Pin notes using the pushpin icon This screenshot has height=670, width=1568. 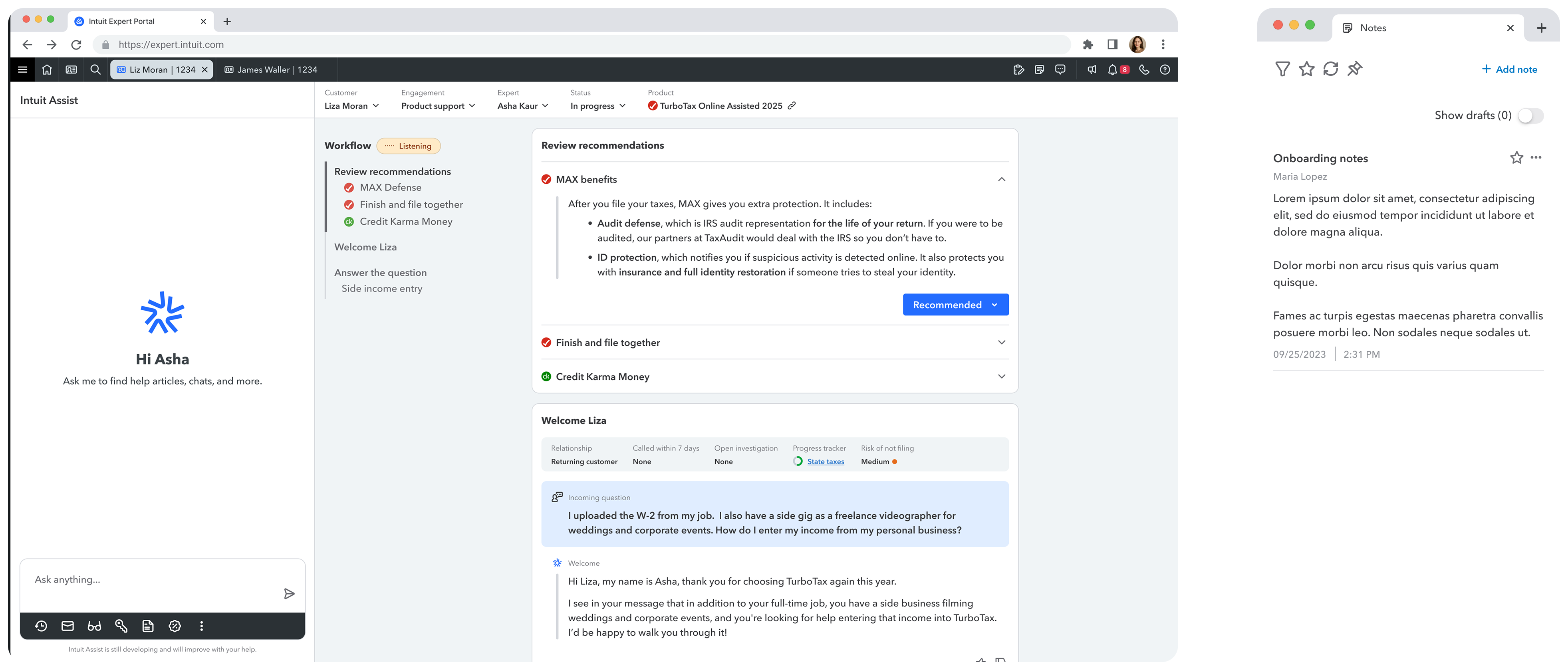[x=1354, y=69]
